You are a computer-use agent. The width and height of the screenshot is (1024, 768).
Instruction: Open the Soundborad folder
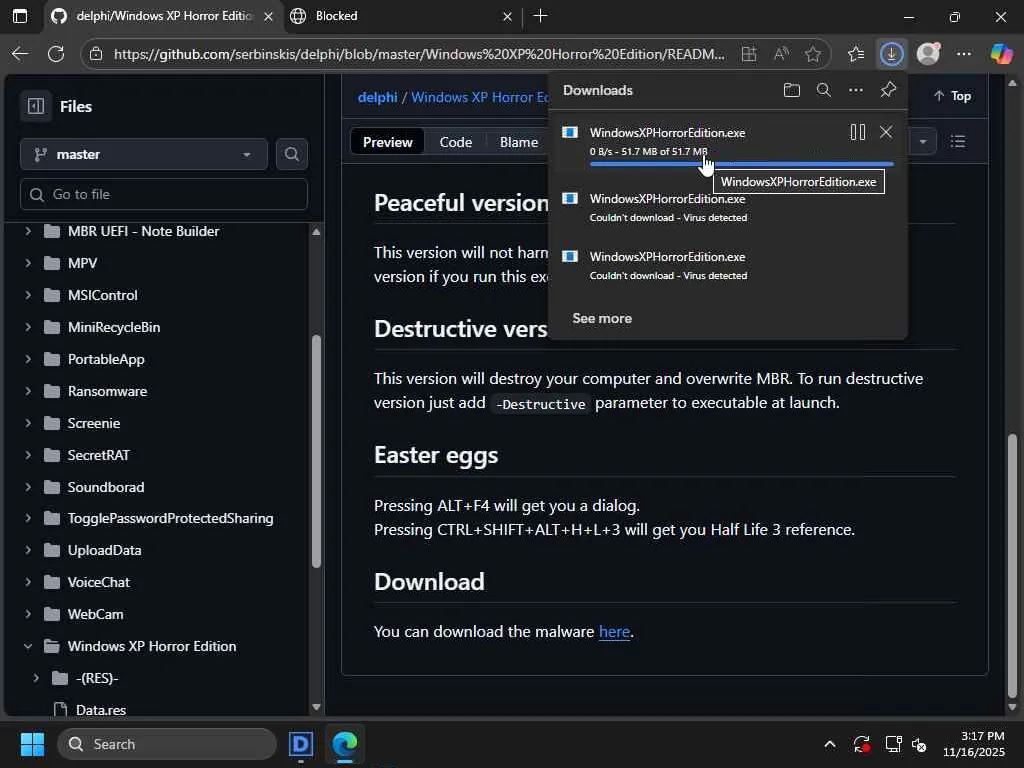tap(106, 487)
